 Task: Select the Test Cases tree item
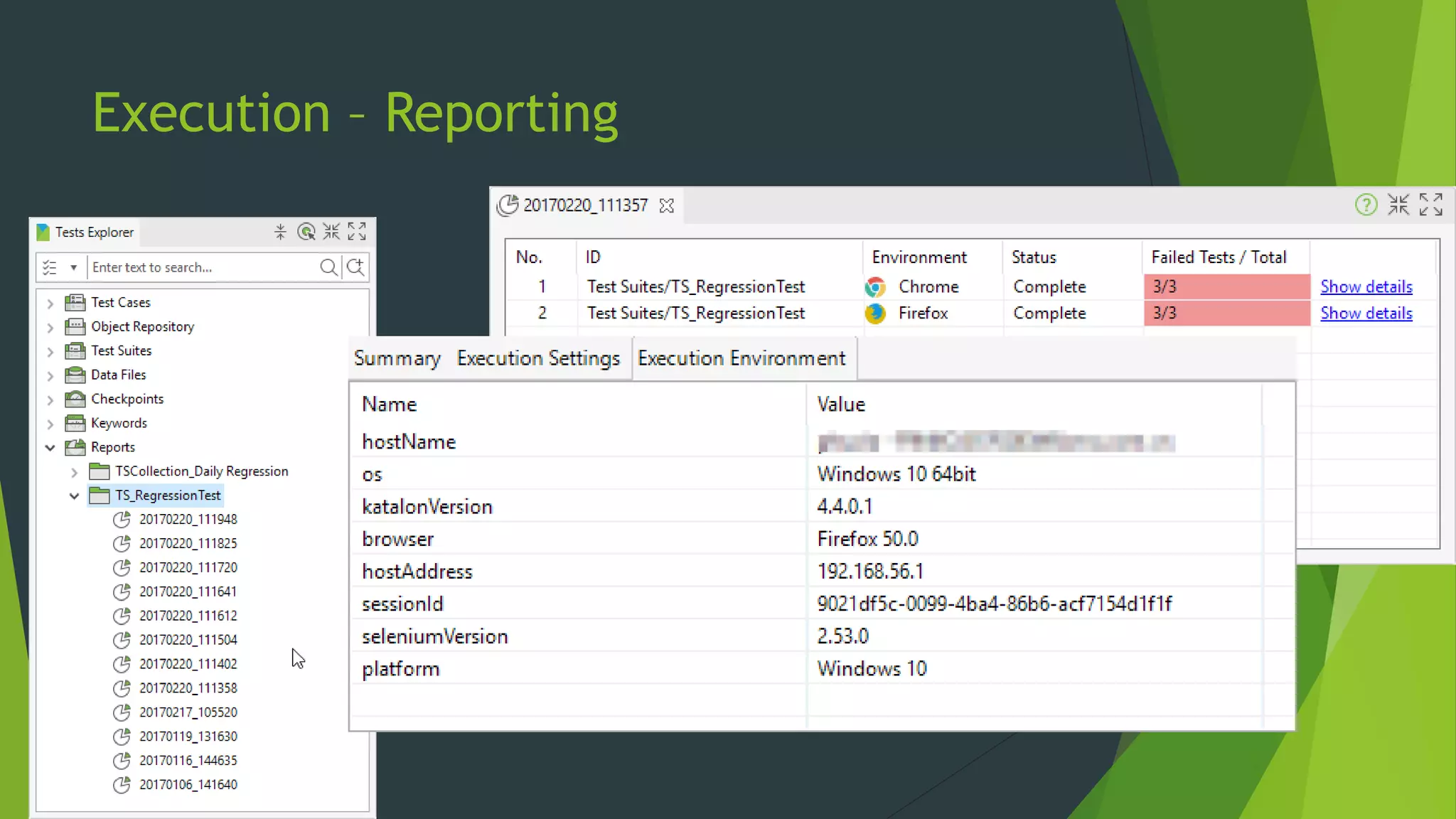tap(121, 302)
